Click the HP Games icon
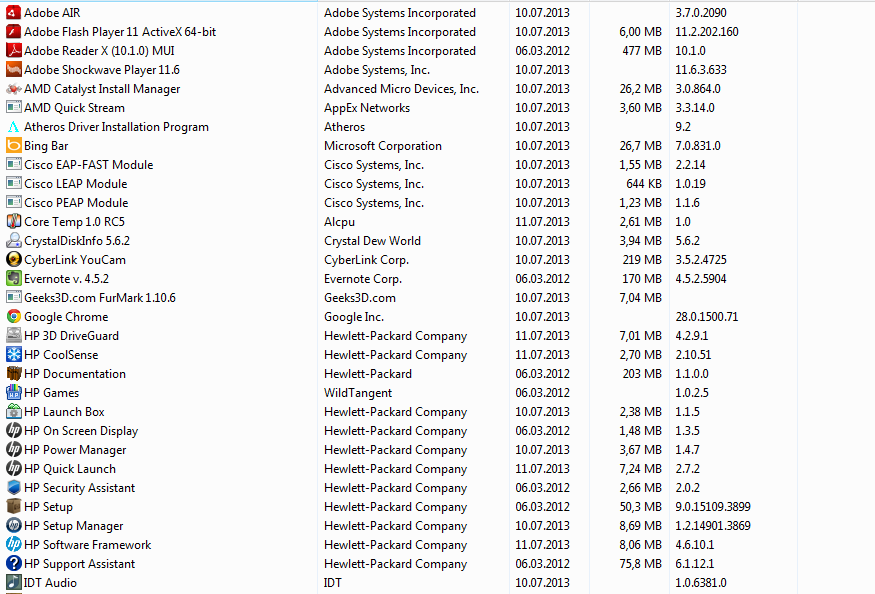Image resolution: width=875 pixels, height=594 pixels. (x=13, y=392)
